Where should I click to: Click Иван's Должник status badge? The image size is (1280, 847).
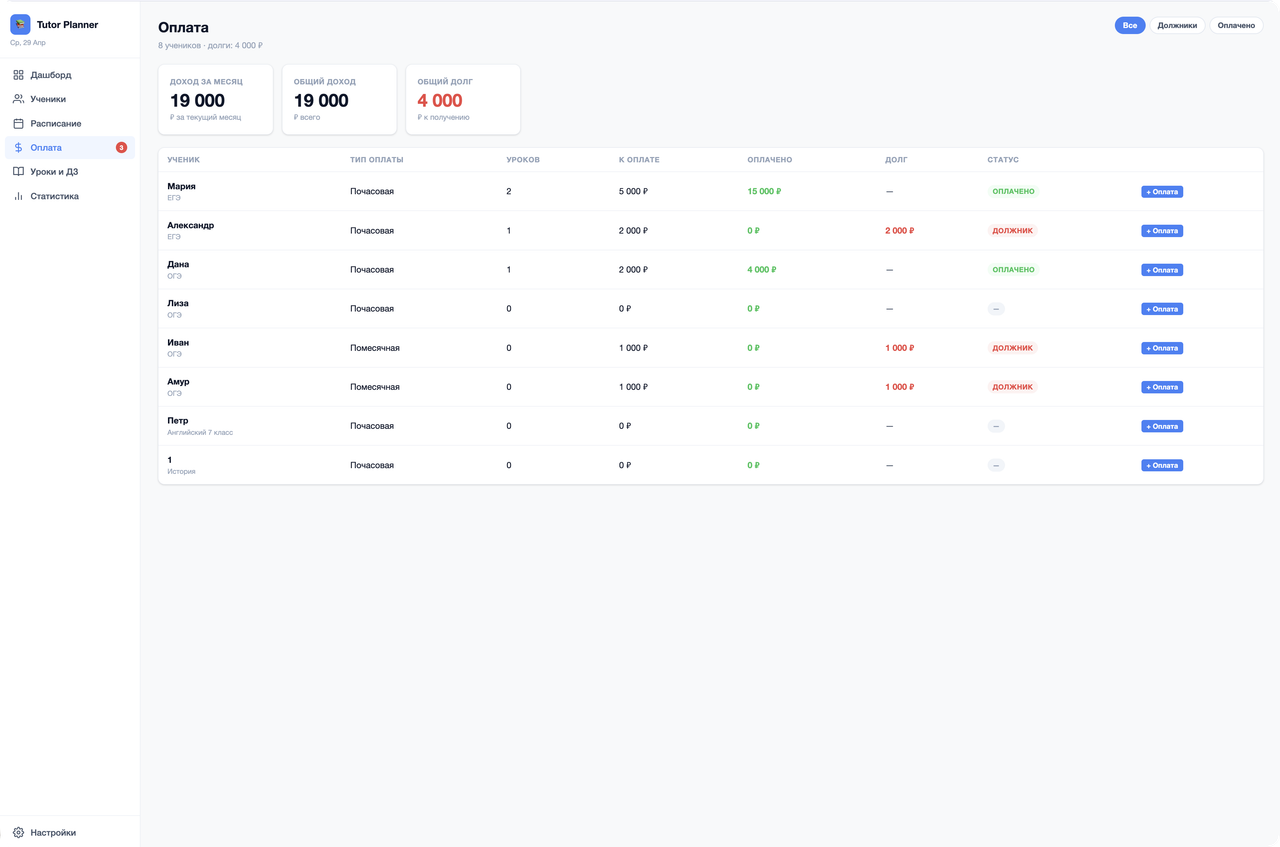click(1012, 348)
